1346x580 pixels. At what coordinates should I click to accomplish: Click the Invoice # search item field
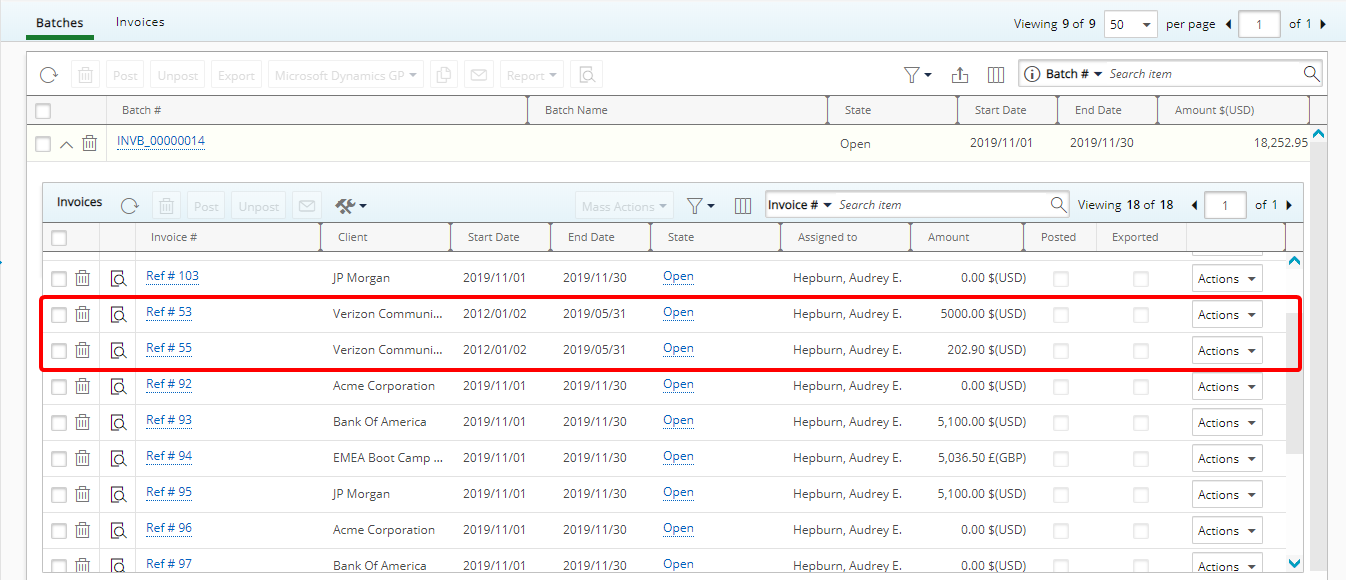click(940, 205)
